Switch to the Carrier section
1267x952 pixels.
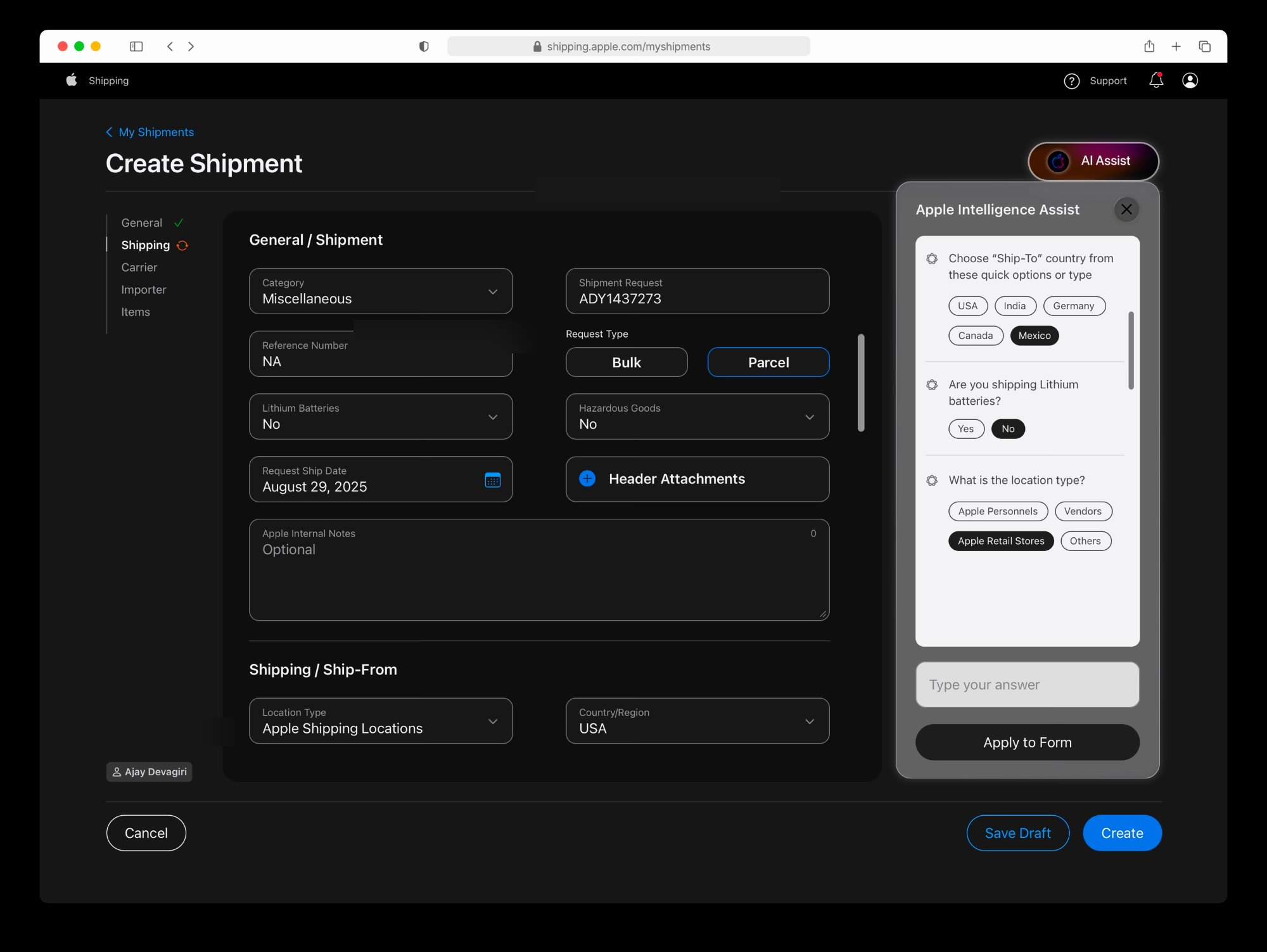(x=139, y=267)
